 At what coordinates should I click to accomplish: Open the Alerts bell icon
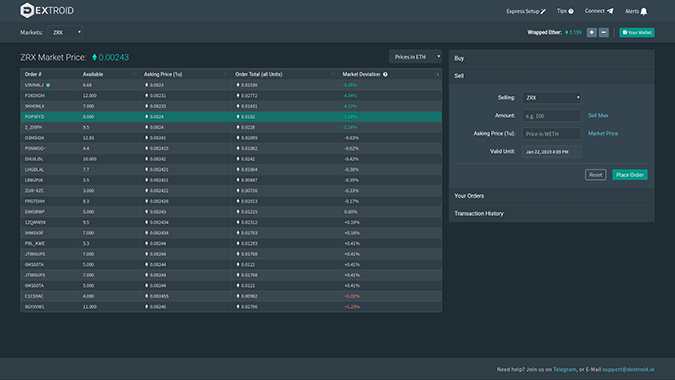[644, 11]
